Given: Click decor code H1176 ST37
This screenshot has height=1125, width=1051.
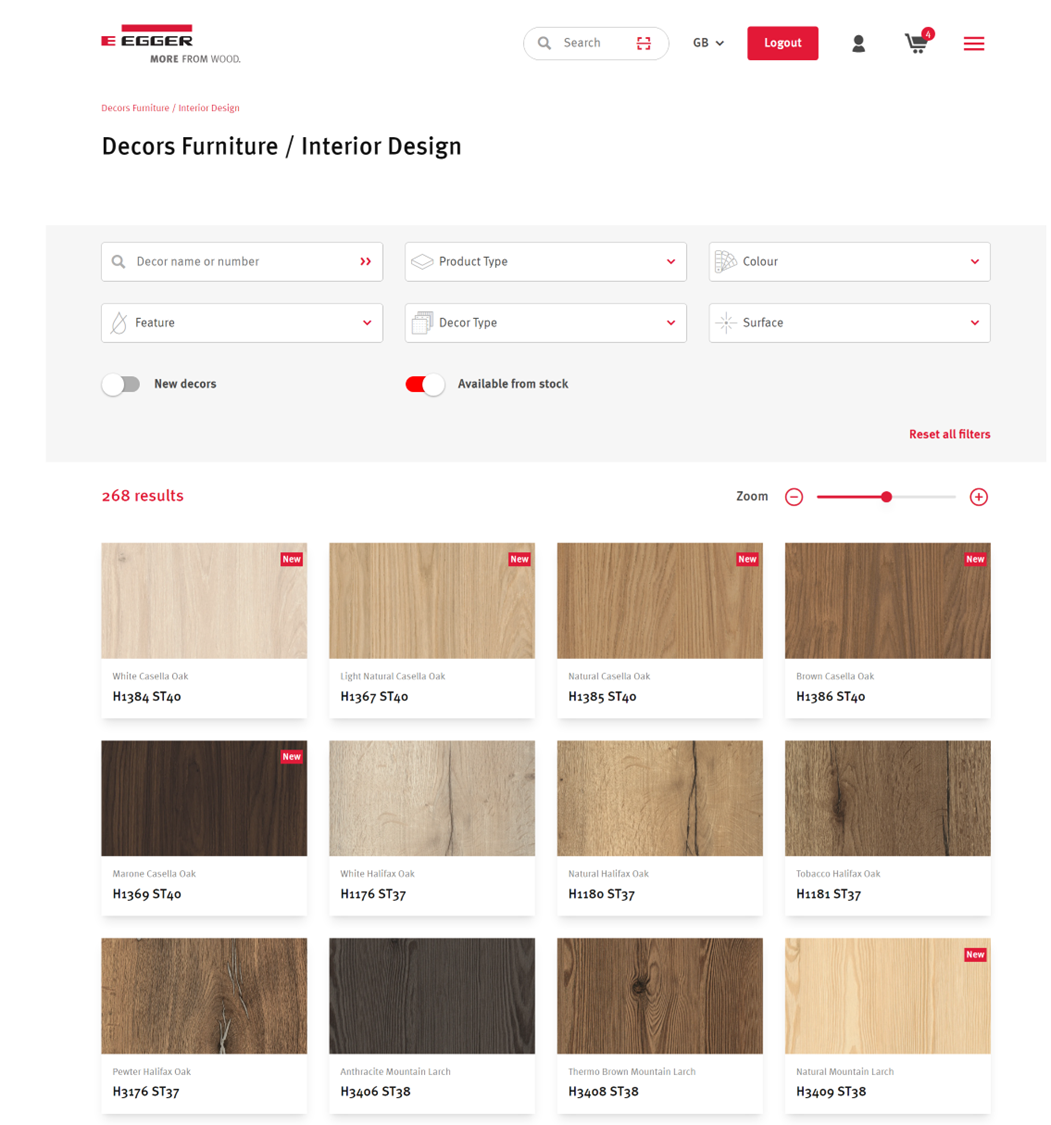Looking at the screenshot, I should [x=373, y=894].
